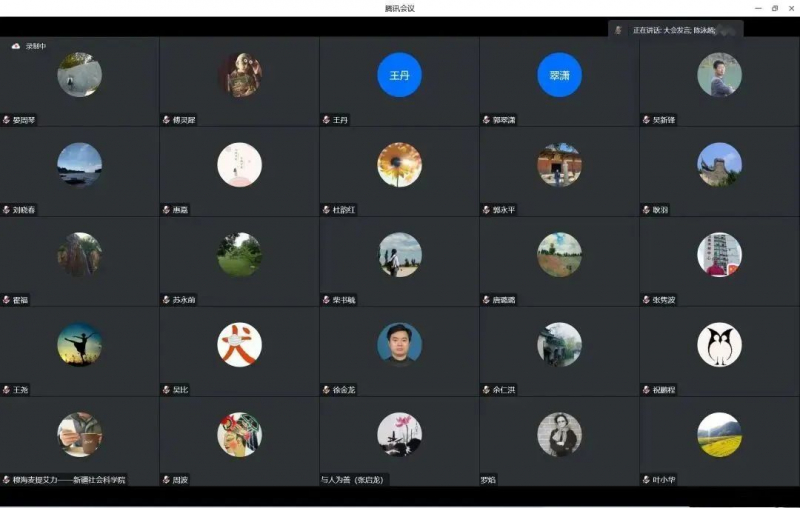Click the microphone icon in the 正在讲话 banner
Image resolution: width=800 pixels, height=508 pixels.
click(x=619, y=30)
